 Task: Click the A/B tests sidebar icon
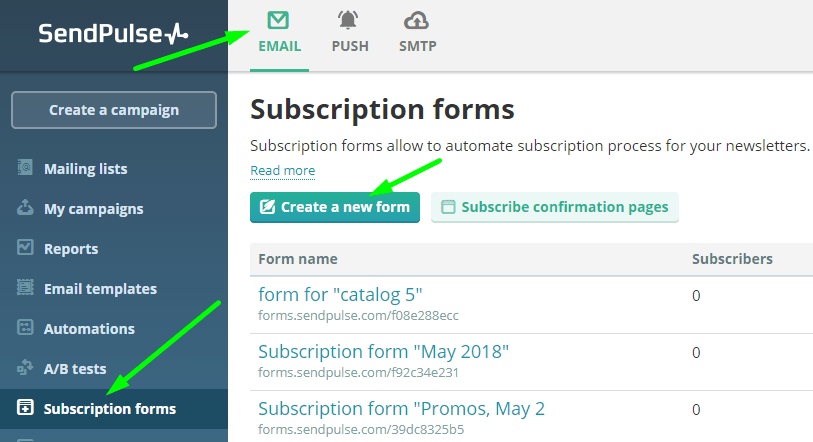[26, 368]
